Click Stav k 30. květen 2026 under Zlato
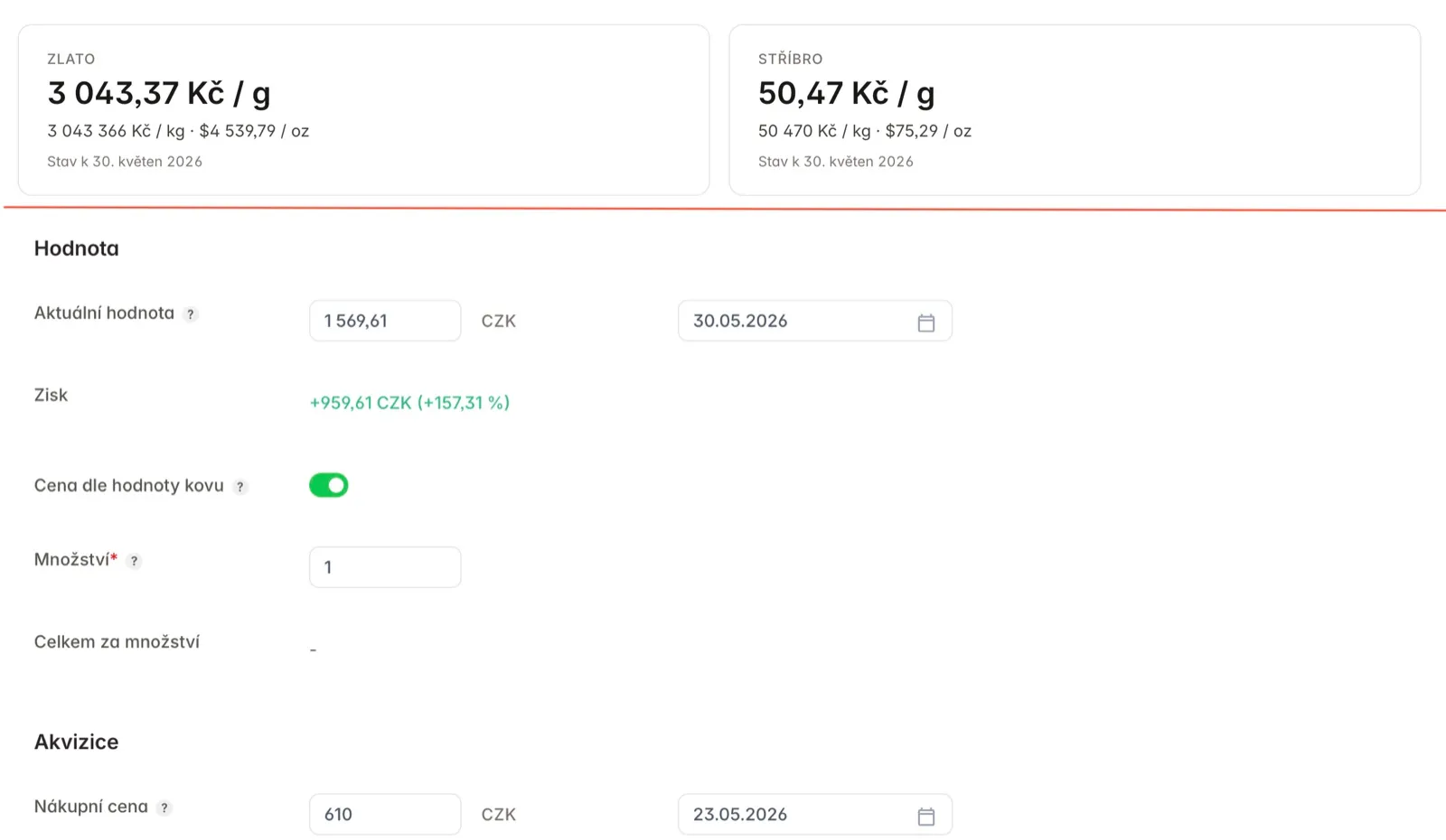Viewport: 1446px width, 840px height. coord(125,162)
